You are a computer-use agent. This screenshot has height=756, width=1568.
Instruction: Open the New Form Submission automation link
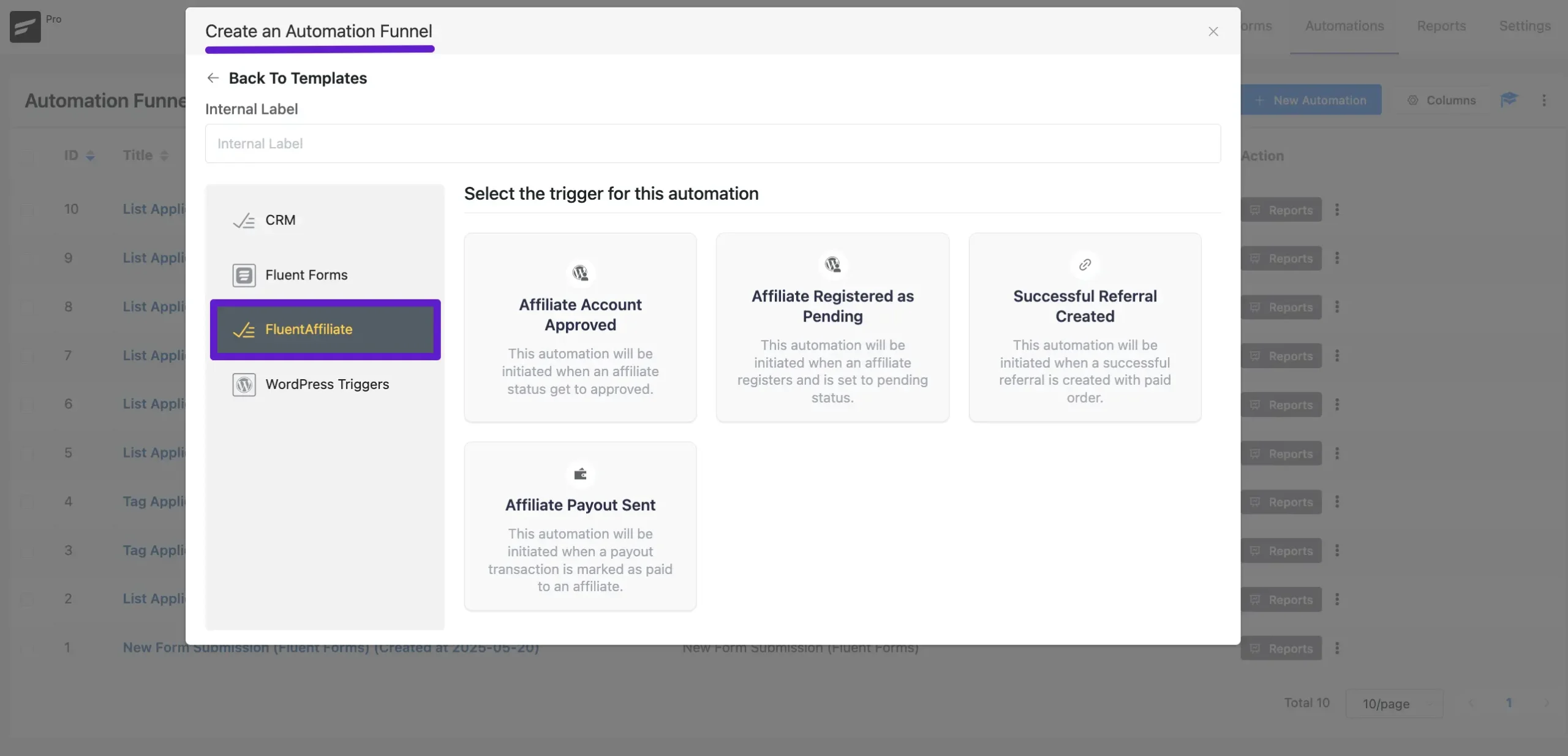click(331, 648)
